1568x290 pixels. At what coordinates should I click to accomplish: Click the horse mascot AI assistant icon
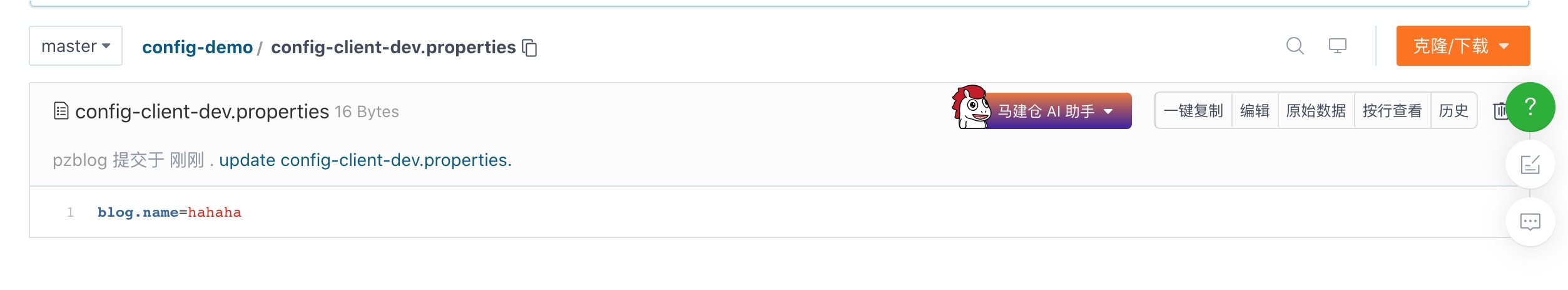click(970, 108)
